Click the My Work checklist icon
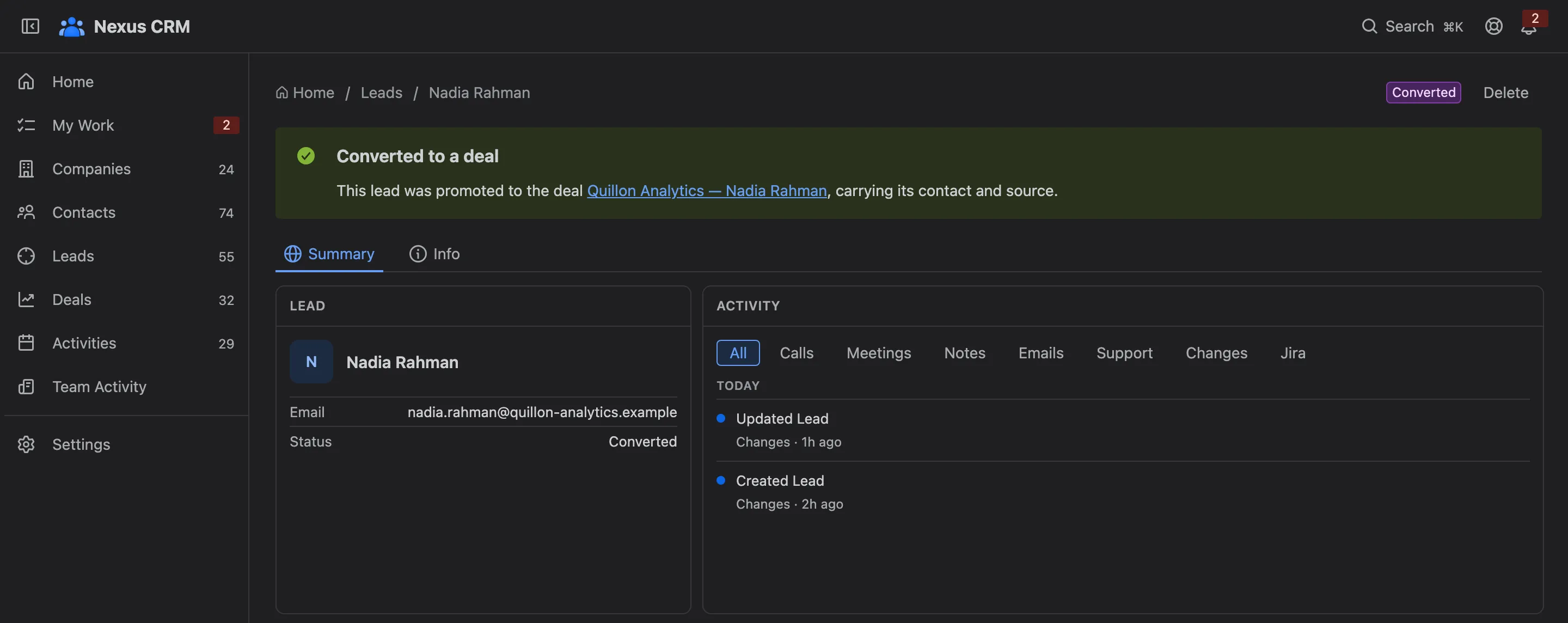Viewport: 1568px width, 623px height. pos(26,125)
